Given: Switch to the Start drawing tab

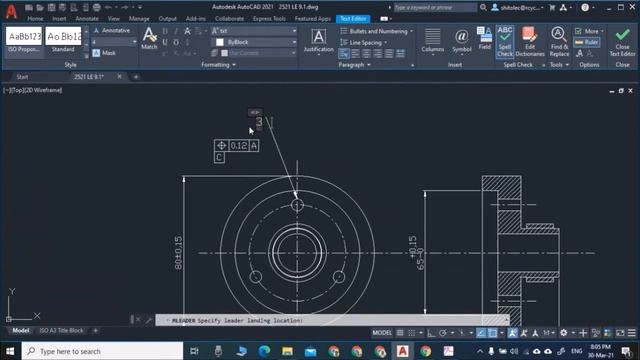Looking at the screenshot, I should point(22,77).
